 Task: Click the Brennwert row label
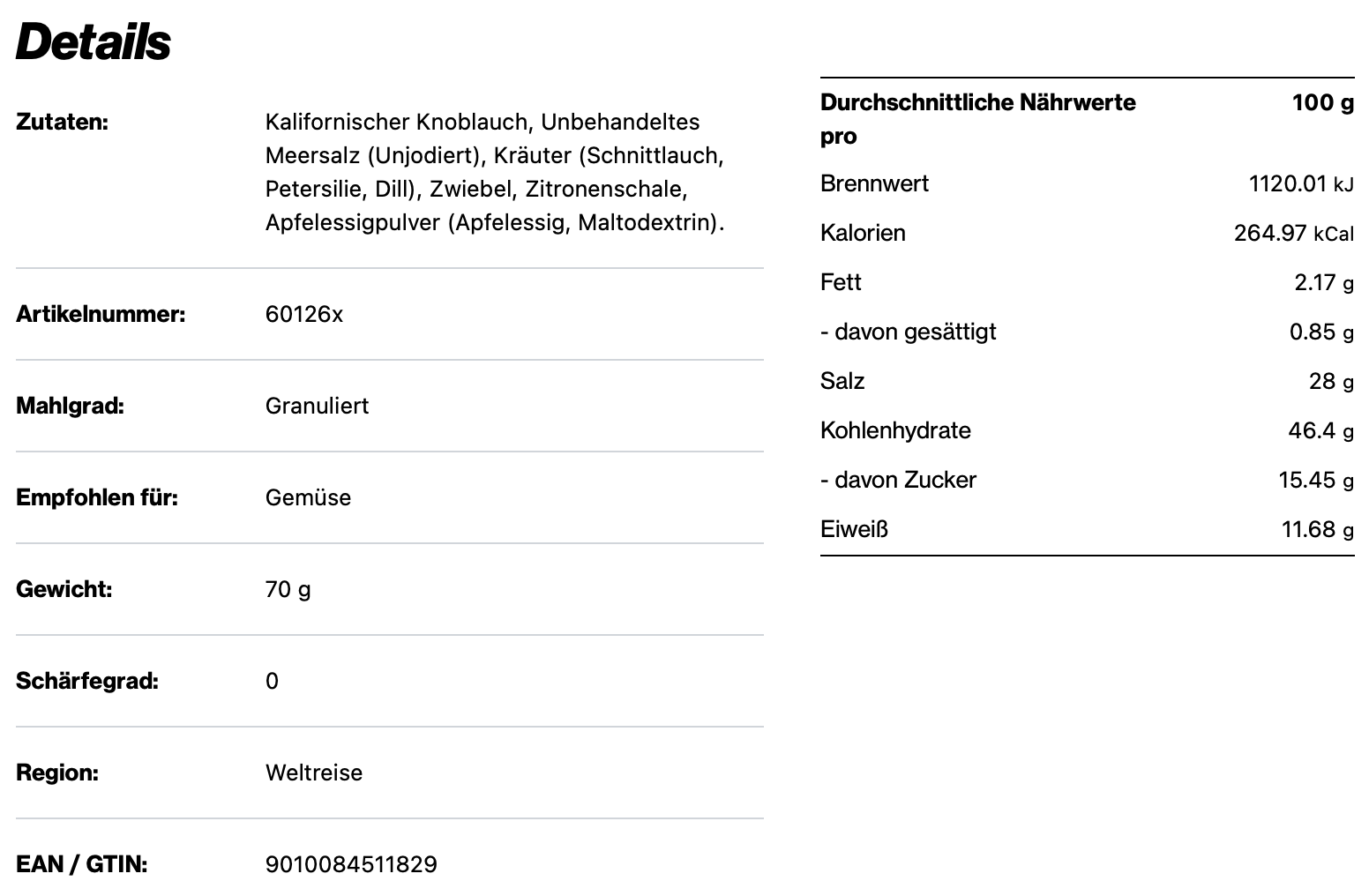pyautogui.click(x=874, y=183)
